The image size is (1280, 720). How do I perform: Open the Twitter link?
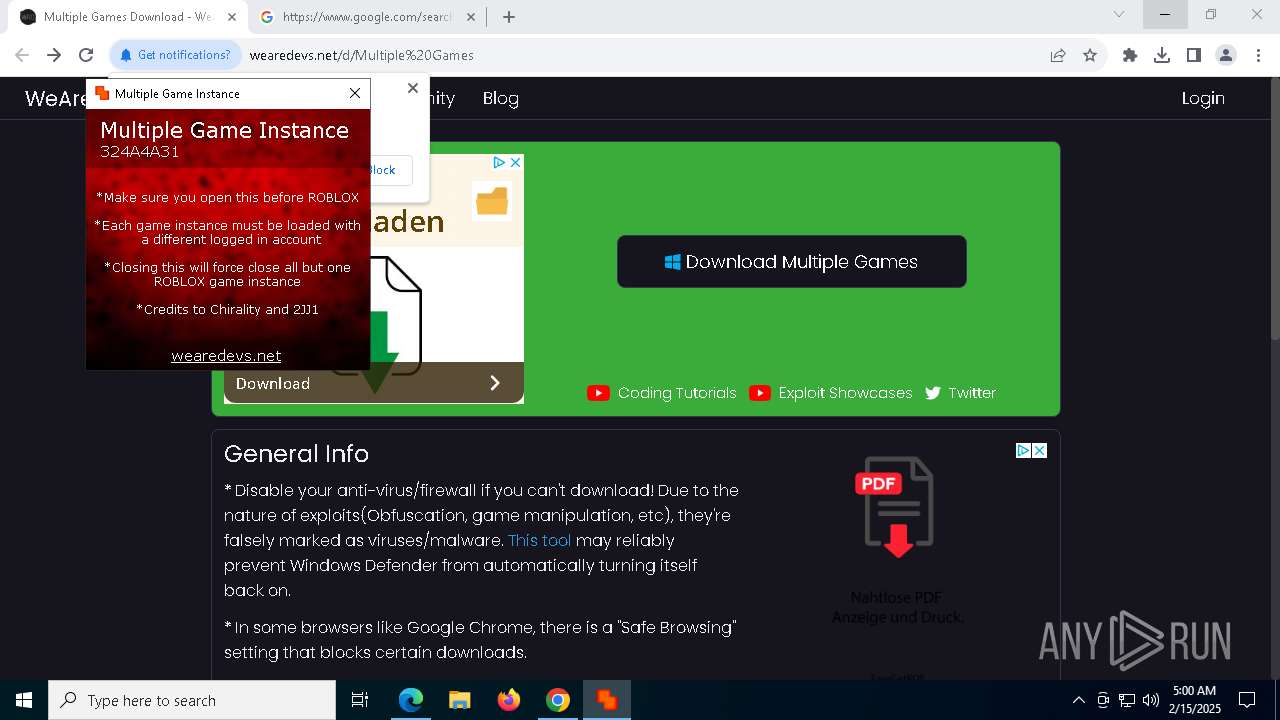point(961,393)
